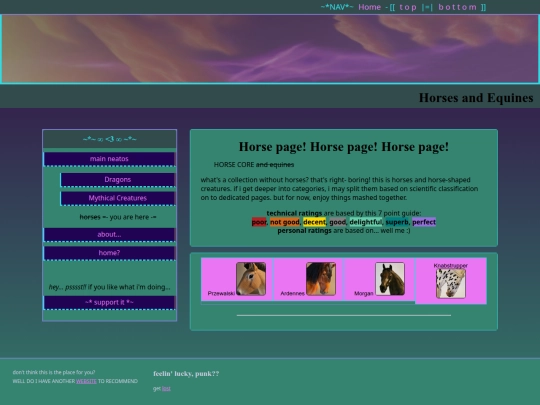
Task: Click the 'Horse page!' main heading
Action: click(x=344, y=147)
